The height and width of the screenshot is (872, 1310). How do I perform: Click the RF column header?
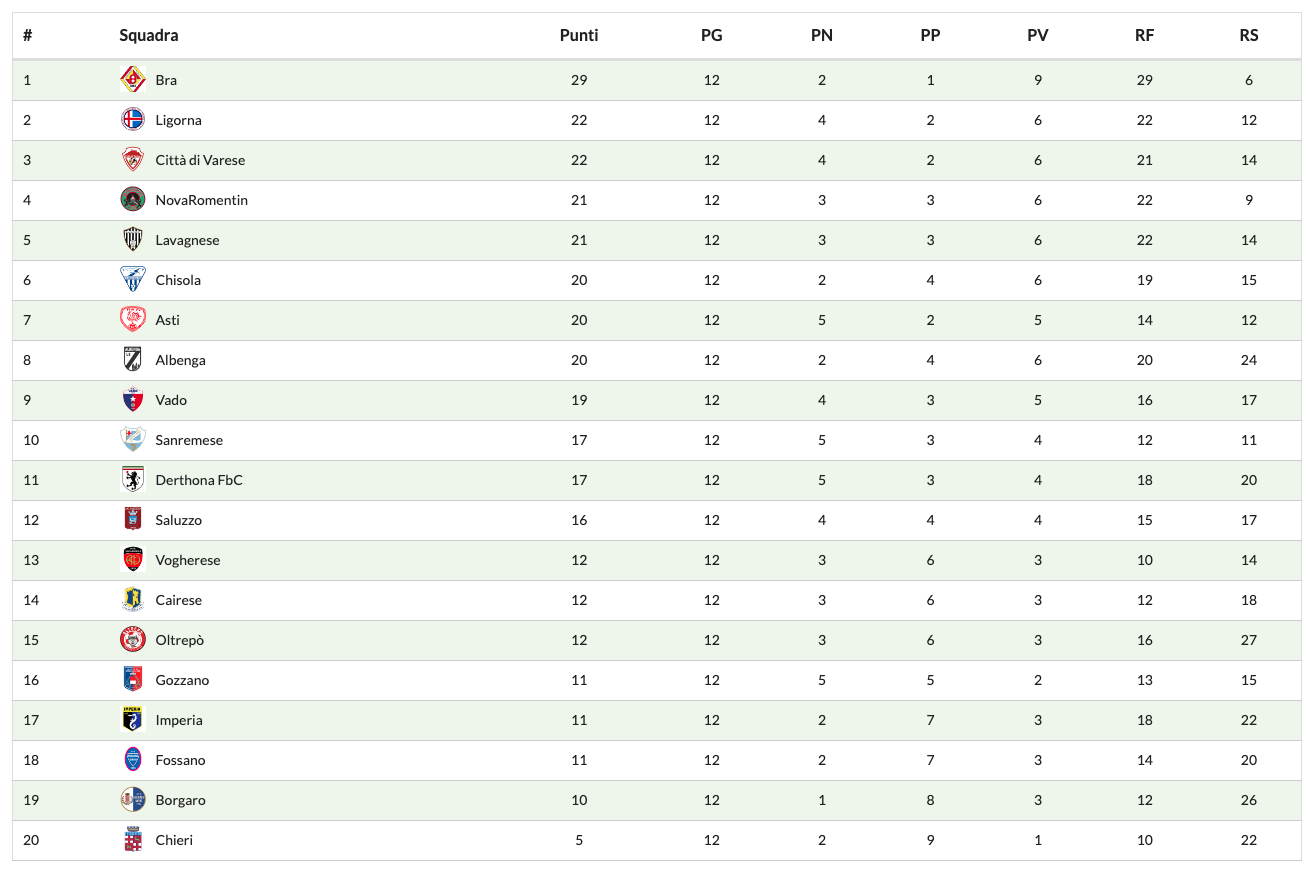1145,35
